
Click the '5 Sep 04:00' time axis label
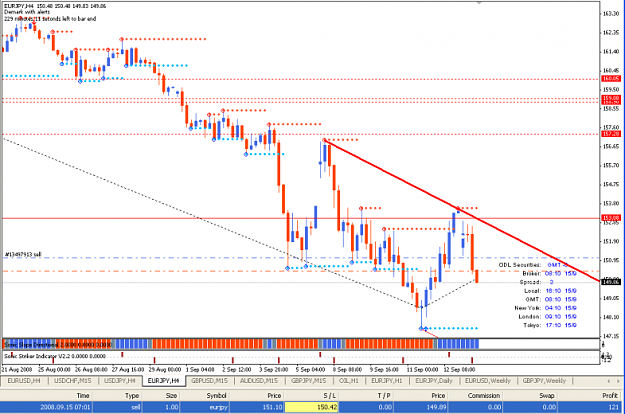tap(311, 370)
